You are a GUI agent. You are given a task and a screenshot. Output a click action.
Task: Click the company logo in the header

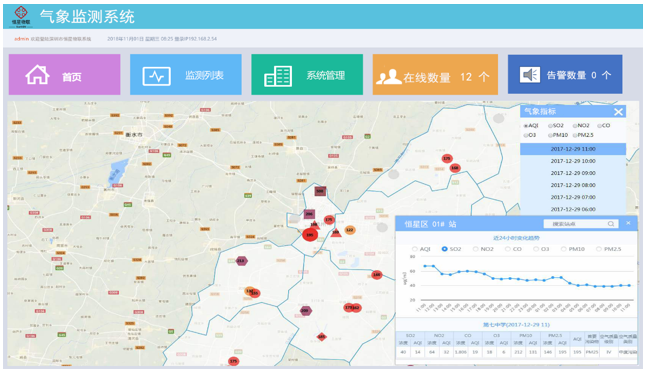21,17
